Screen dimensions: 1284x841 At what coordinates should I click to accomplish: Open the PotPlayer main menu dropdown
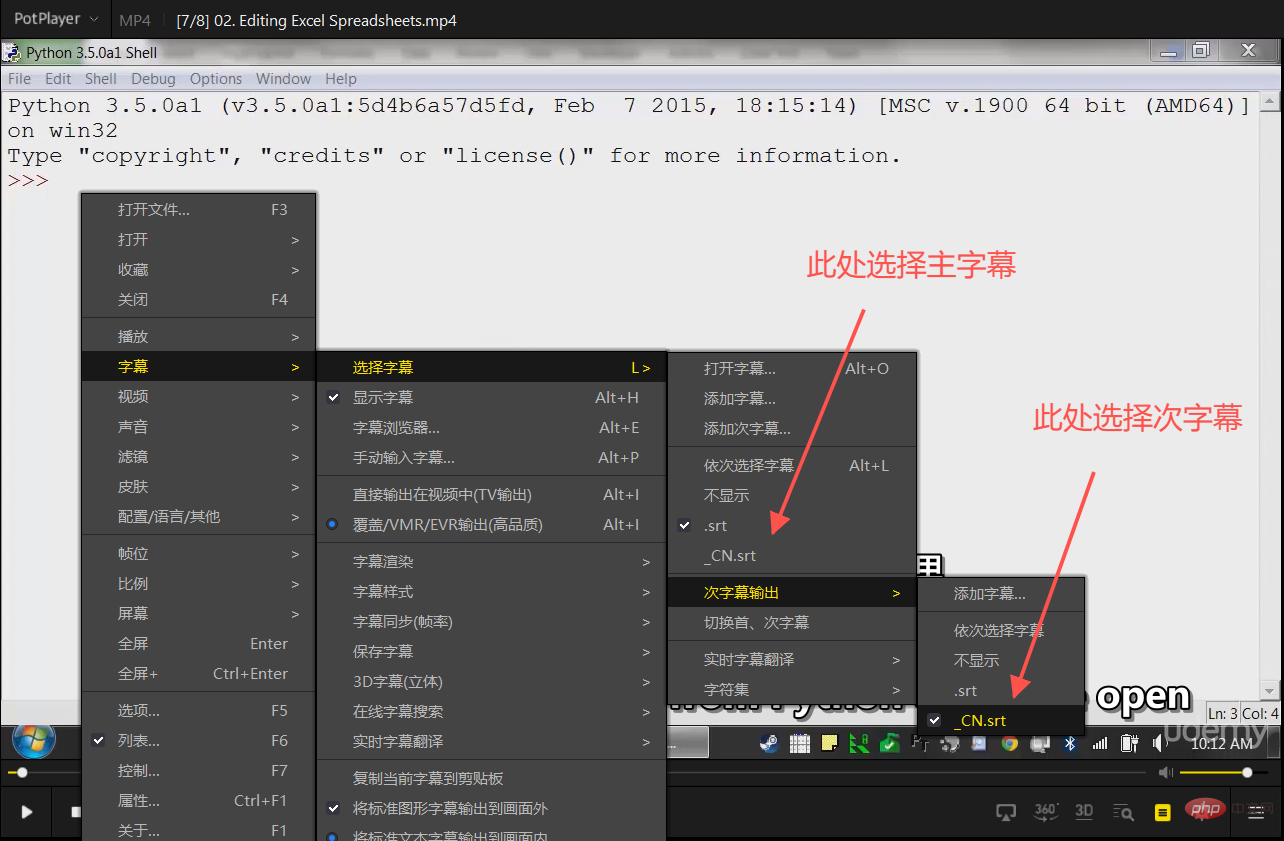(x=57, y=19)
